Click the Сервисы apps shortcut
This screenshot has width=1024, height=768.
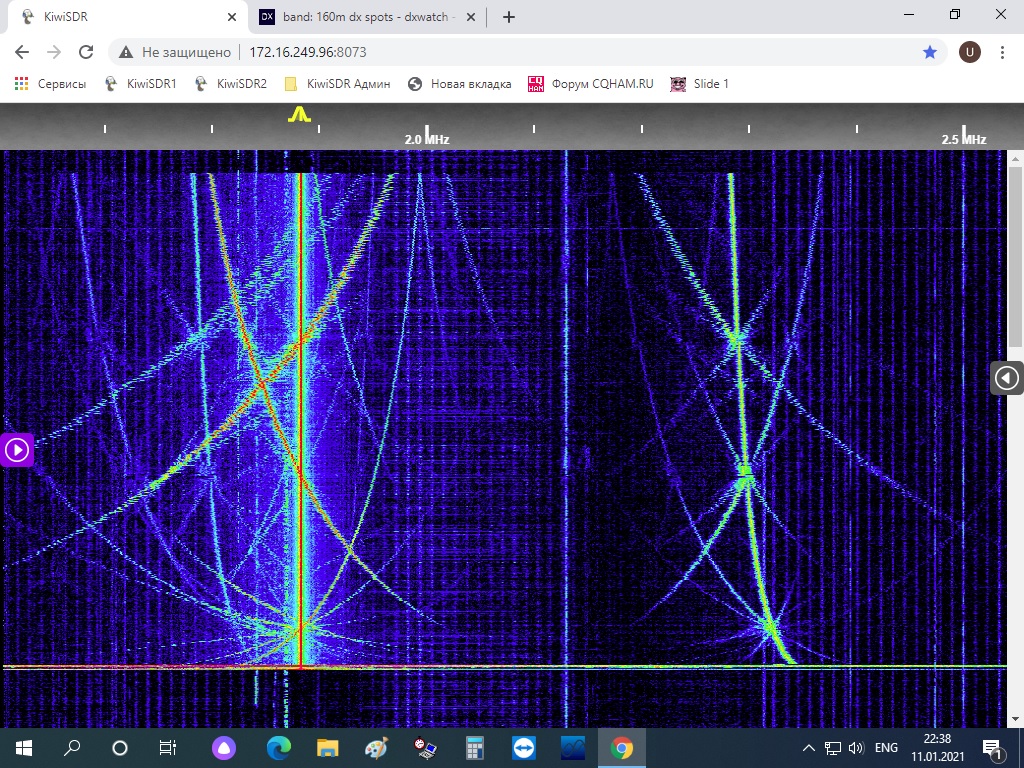point(50,84)
